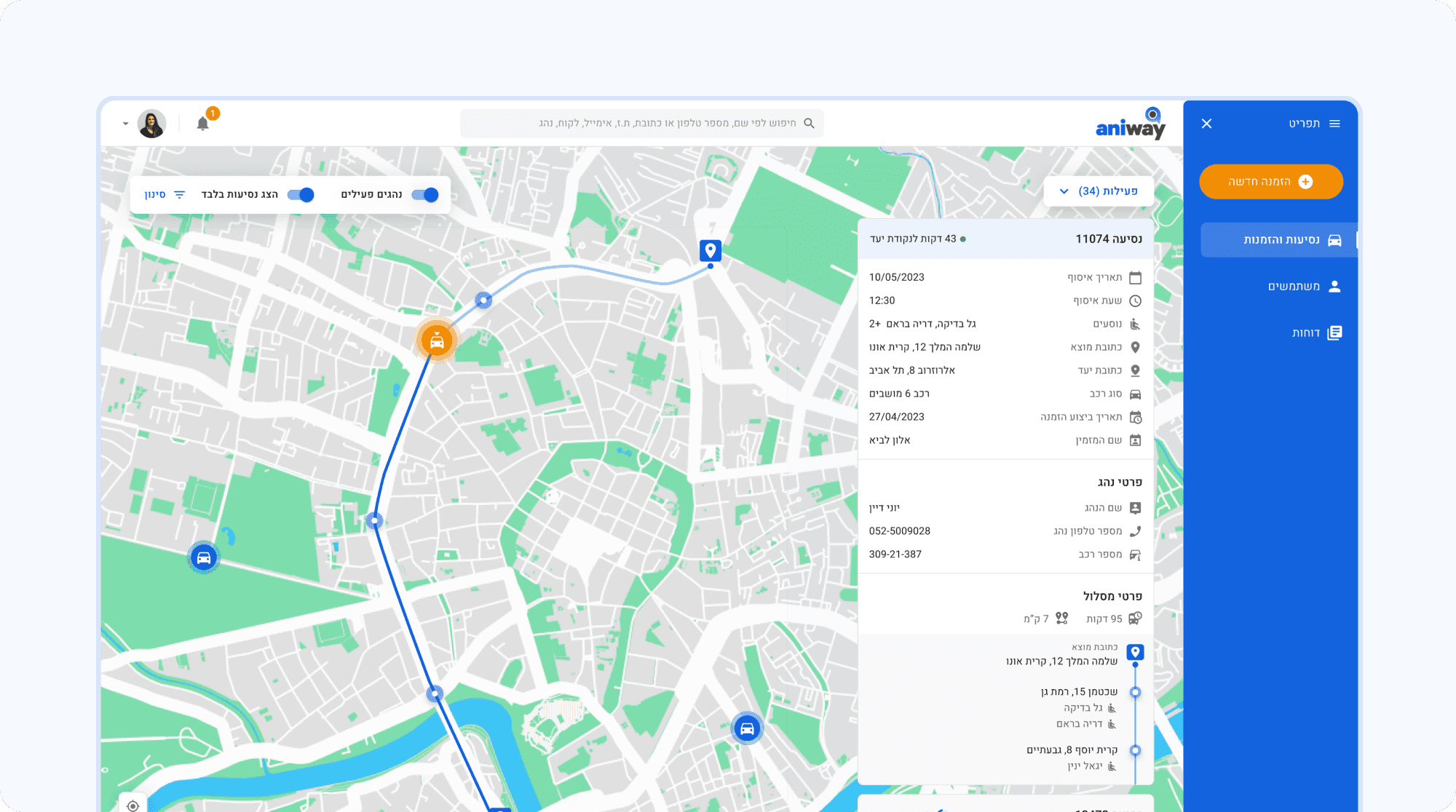Click the passenger icon beside נוסעים
Viewport: 1456px width, 812px height.
1135,324
